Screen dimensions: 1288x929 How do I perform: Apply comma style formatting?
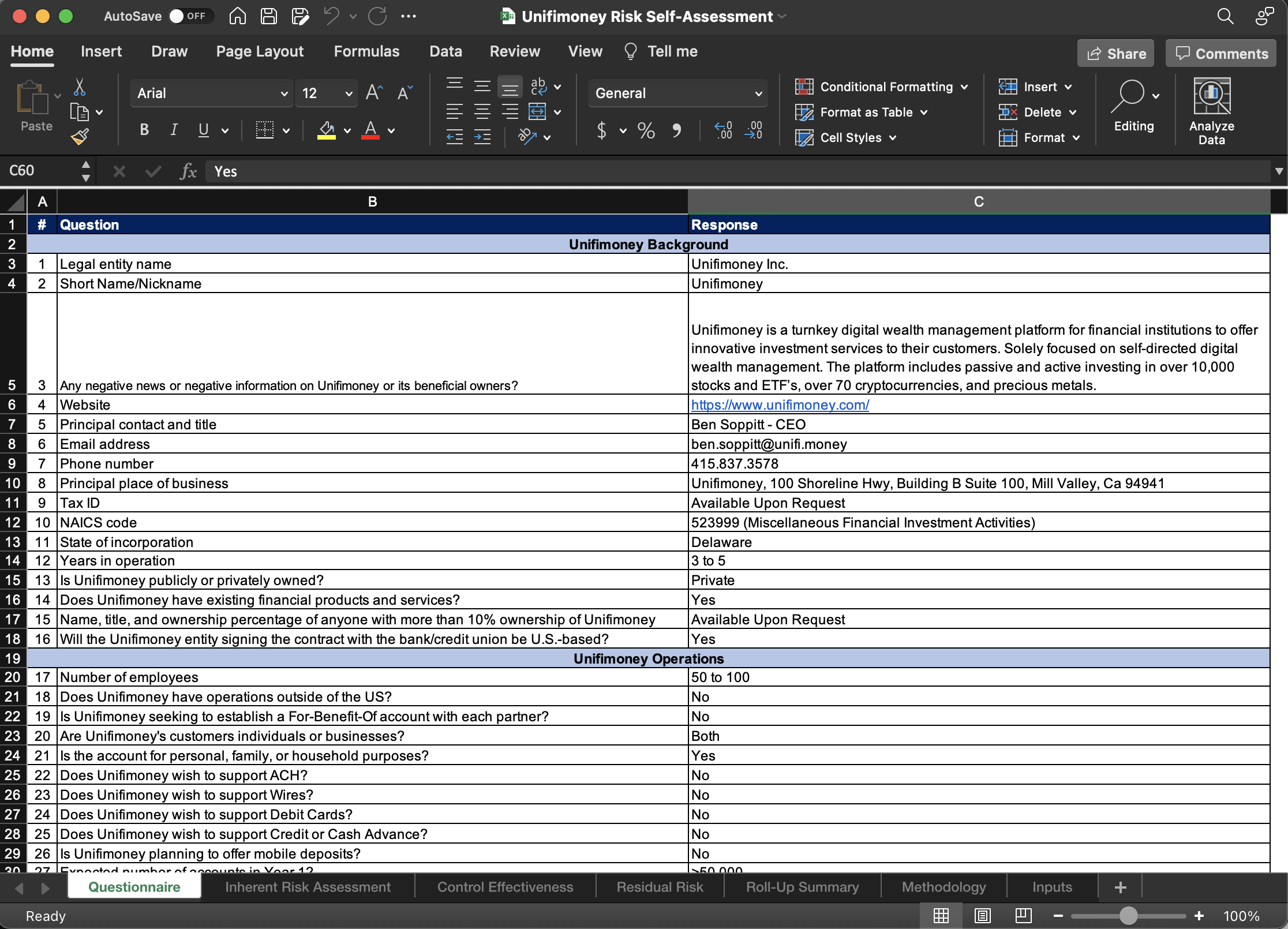676,131
